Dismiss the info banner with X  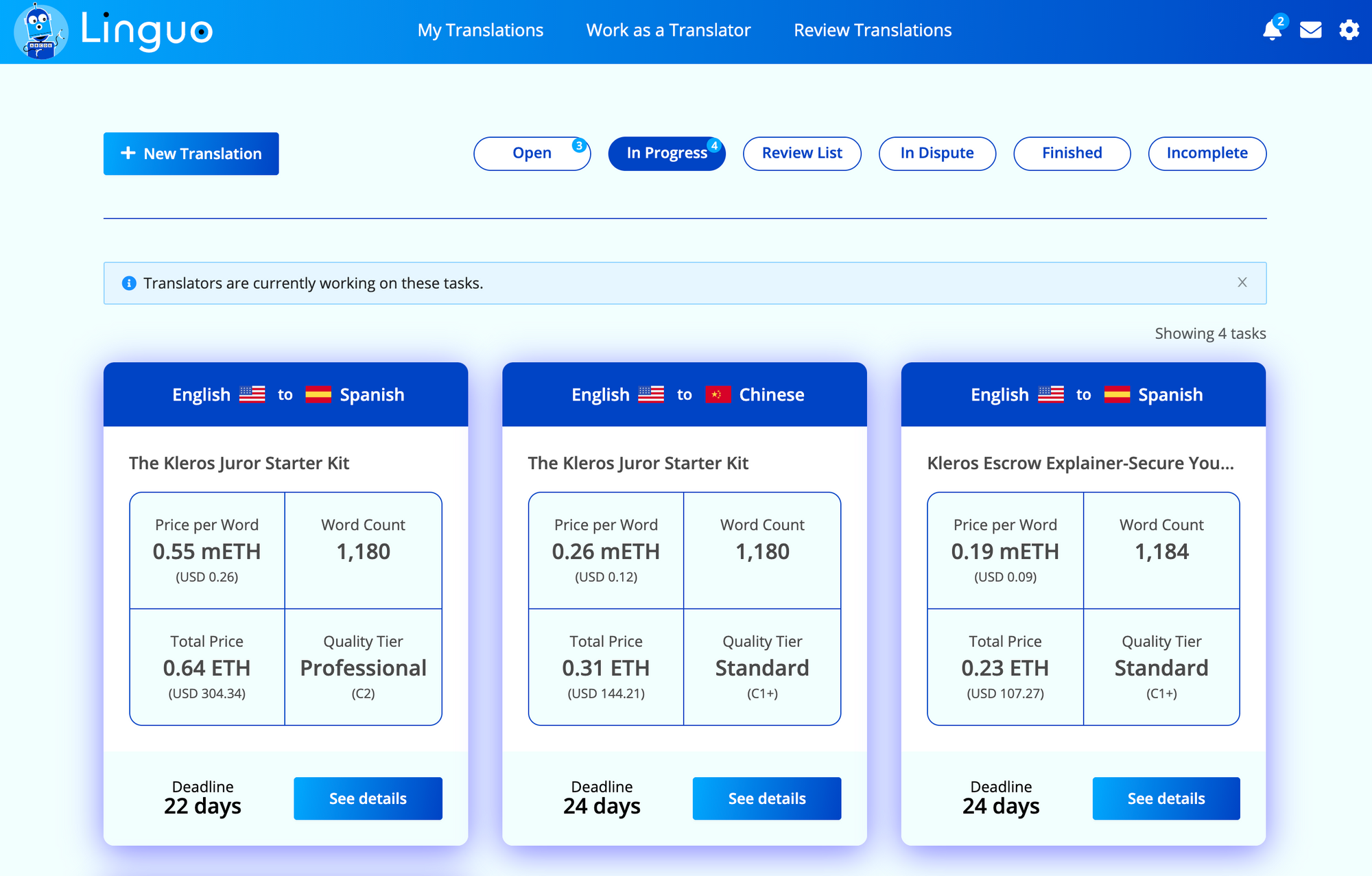[1242, 283]
